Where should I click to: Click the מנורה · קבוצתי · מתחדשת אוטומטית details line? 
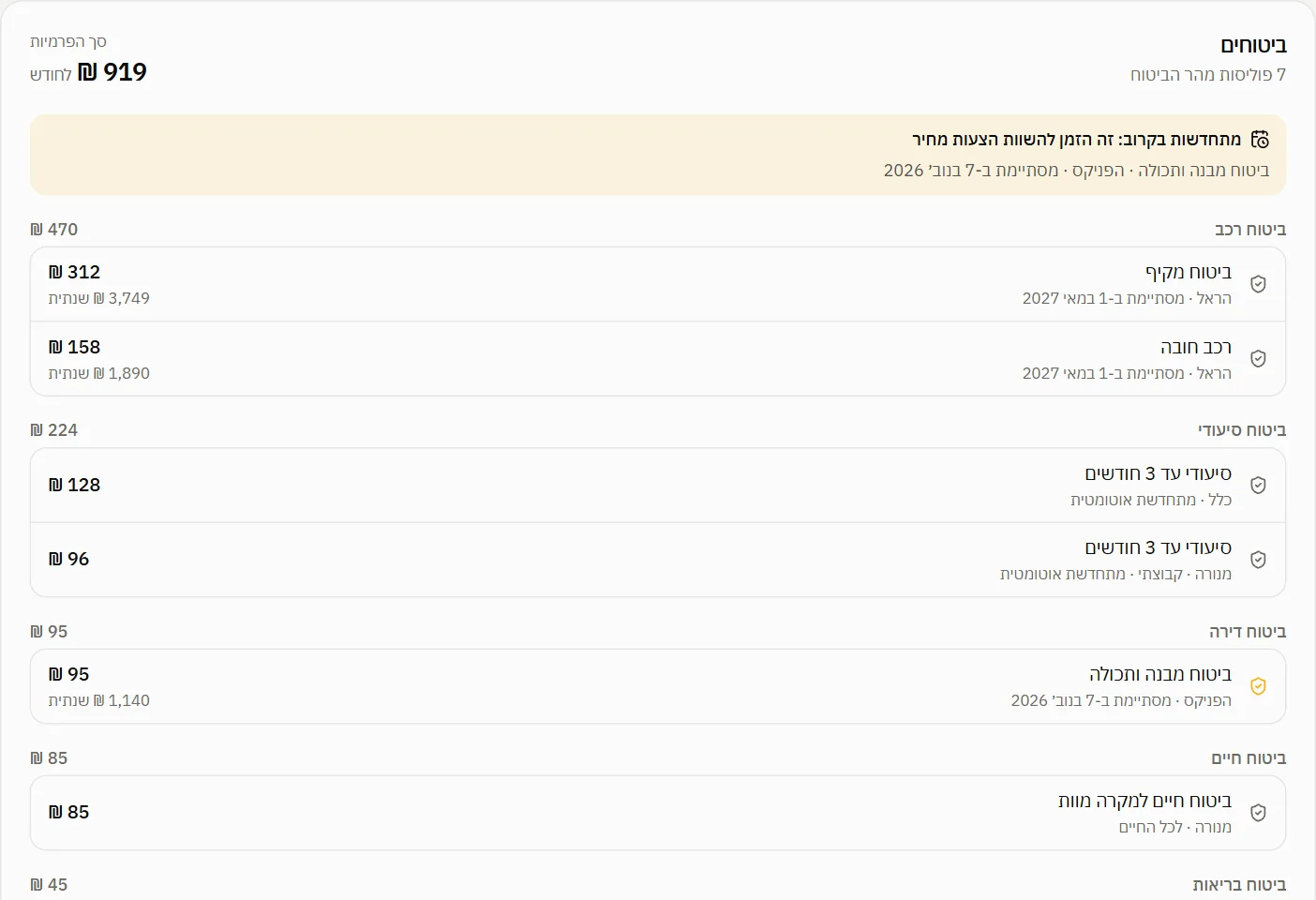(x=1115, y=574)
